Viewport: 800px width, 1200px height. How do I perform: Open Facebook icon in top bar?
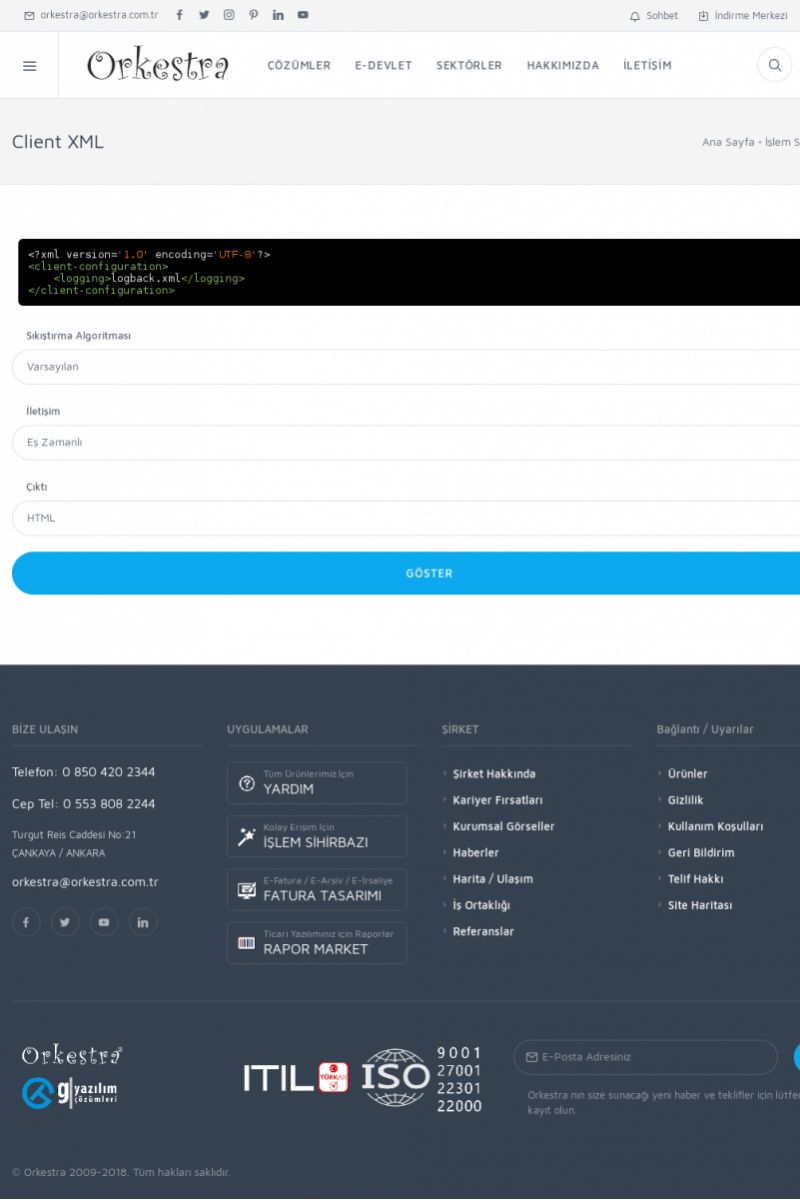pyautogui.click(x=180, y=15)
